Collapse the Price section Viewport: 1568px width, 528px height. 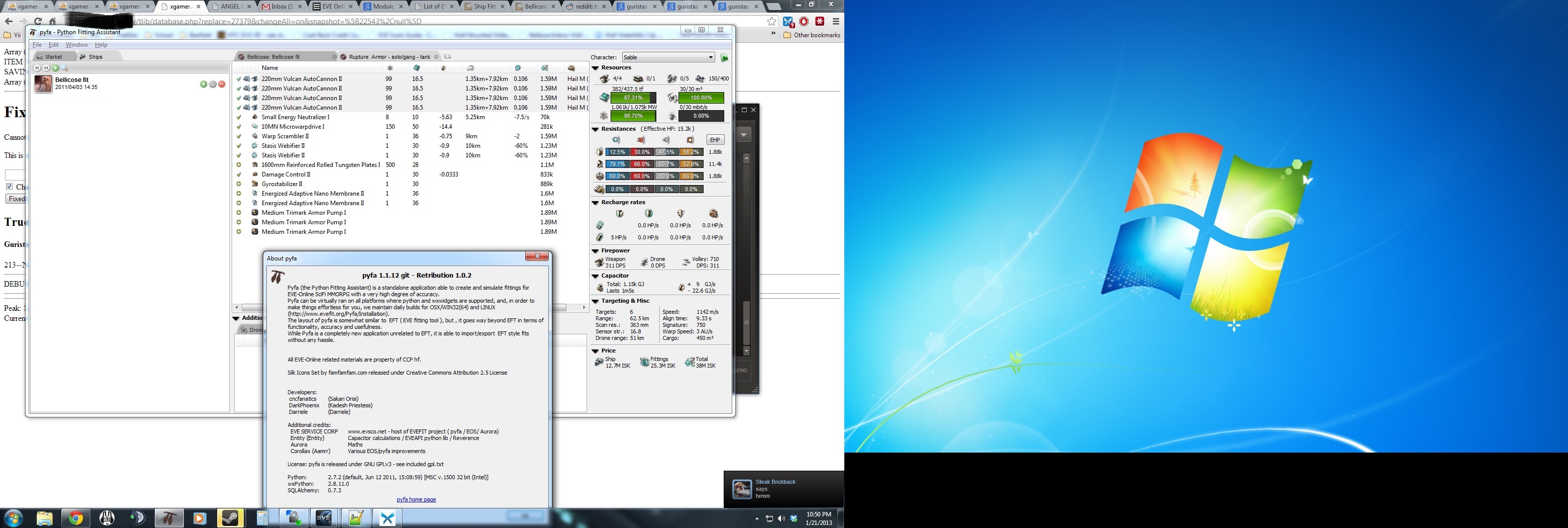pos(596,351)
